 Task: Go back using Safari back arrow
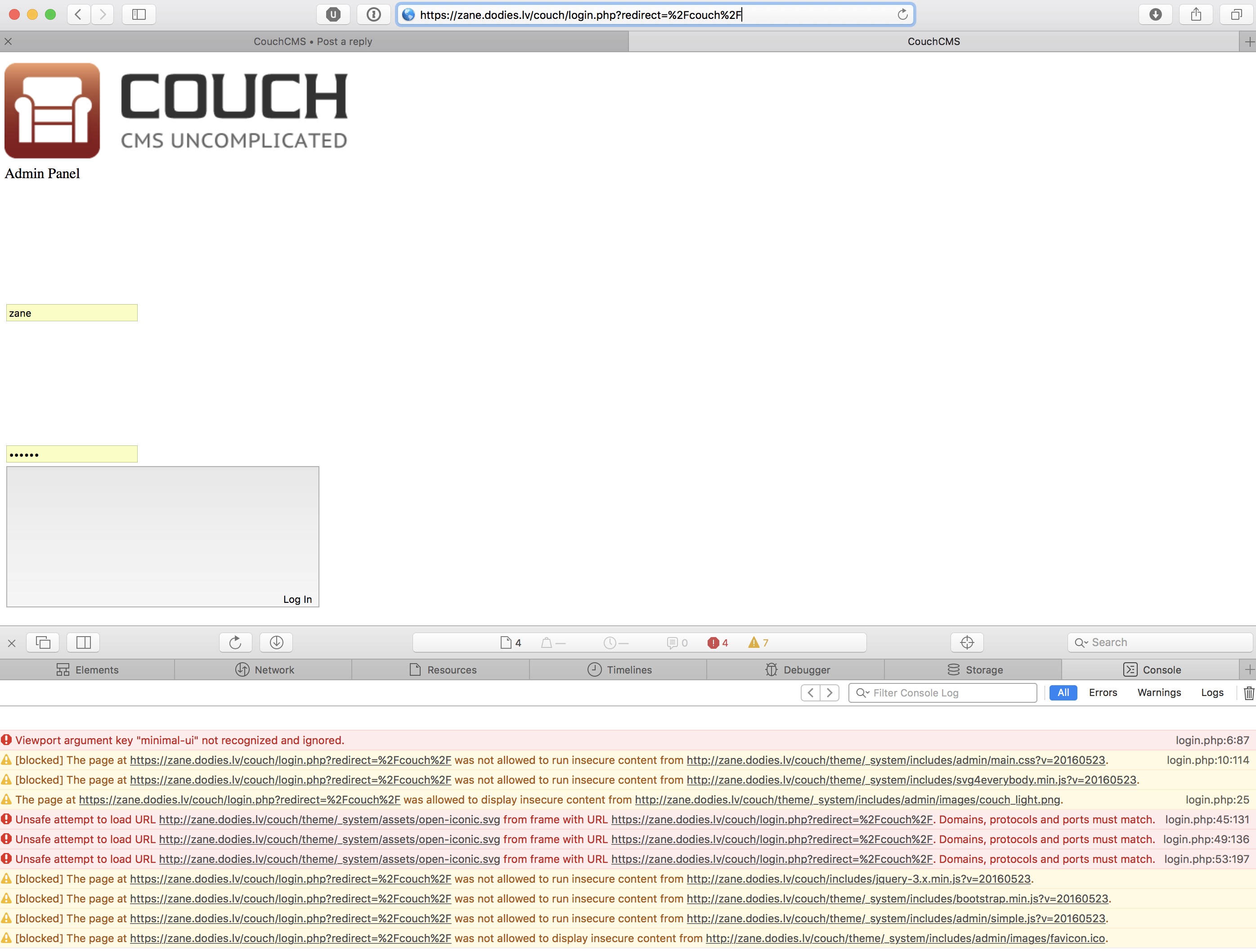[78, 15]
